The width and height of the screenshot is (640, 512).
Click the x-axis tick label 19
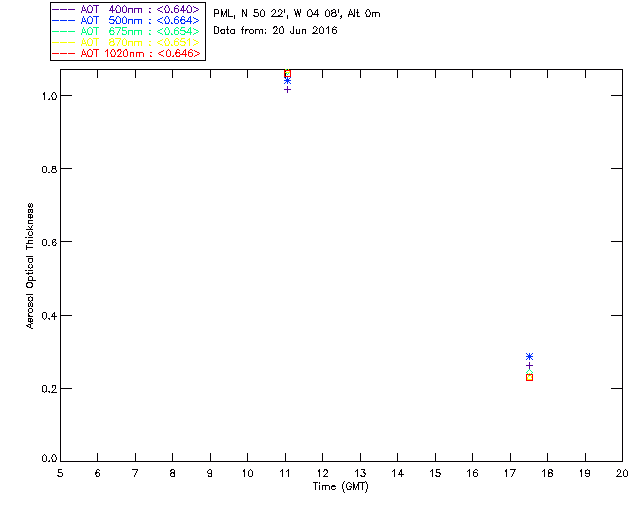point(585,473)
